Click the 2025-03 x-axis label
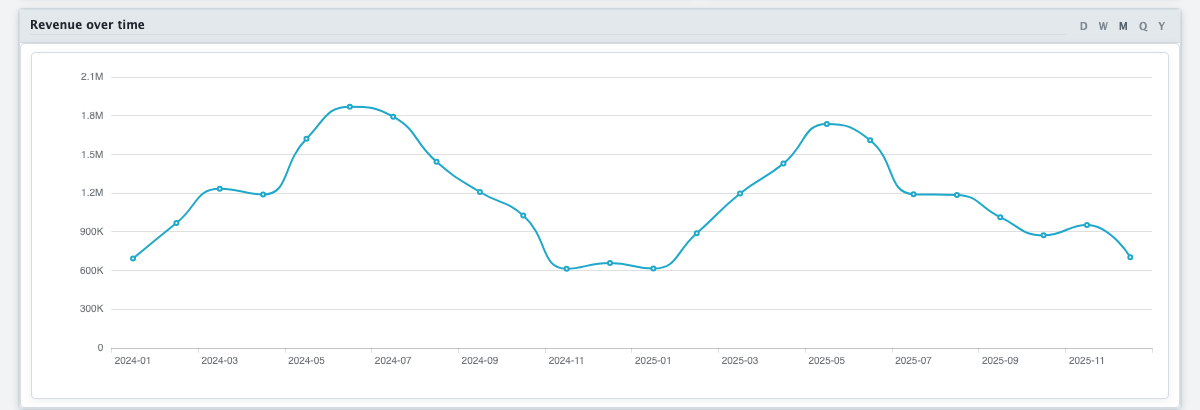The width and height of the screenshot is (1200, 410). point(740,360)
